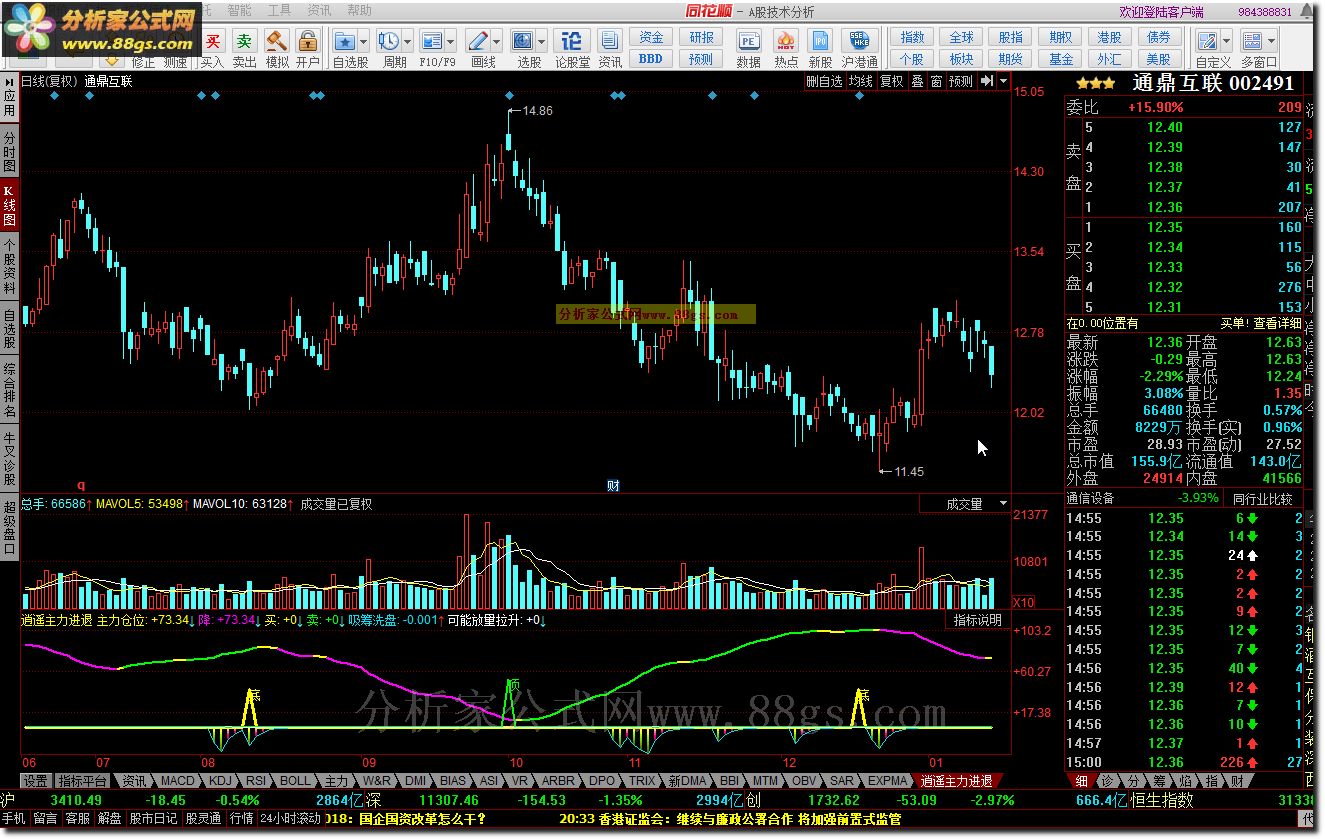Click the 买入 (buy) toolbar icon
This screenshot has height=839, width=1325.
pyautogui.click(x=213, y=42)
